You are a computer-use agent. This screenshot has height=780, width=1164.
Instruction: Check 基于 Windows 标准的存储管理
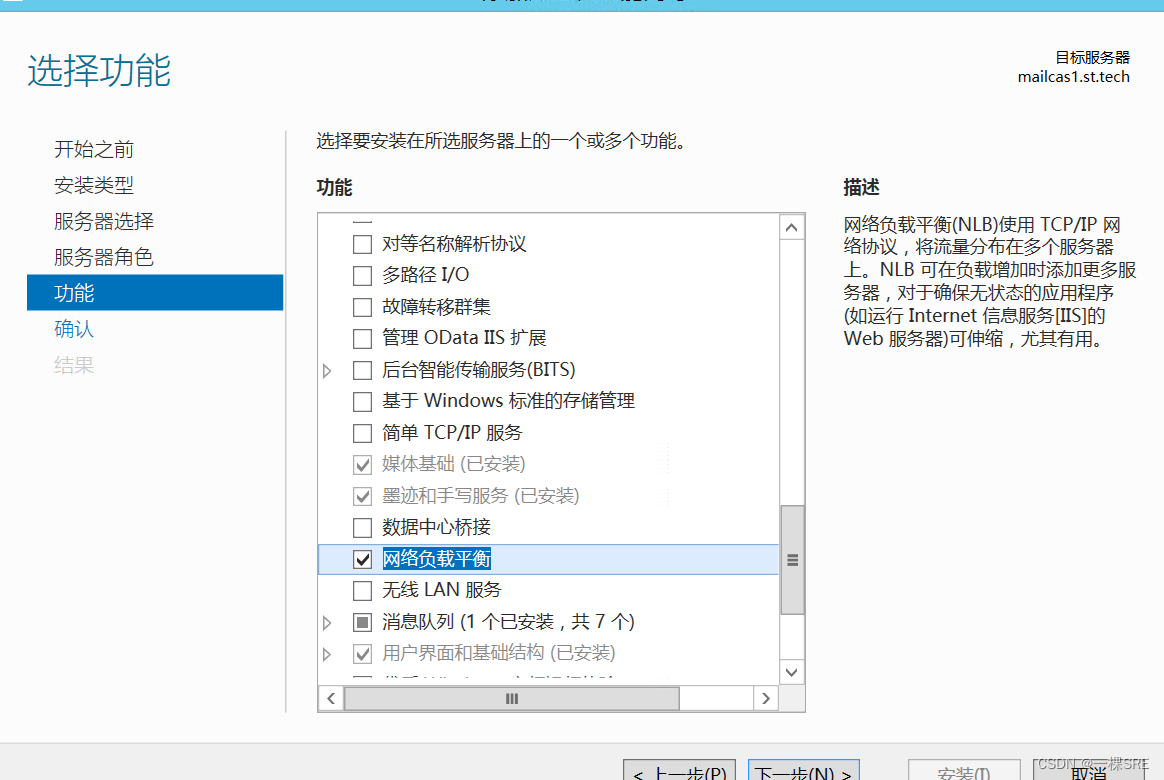point(363,401)
